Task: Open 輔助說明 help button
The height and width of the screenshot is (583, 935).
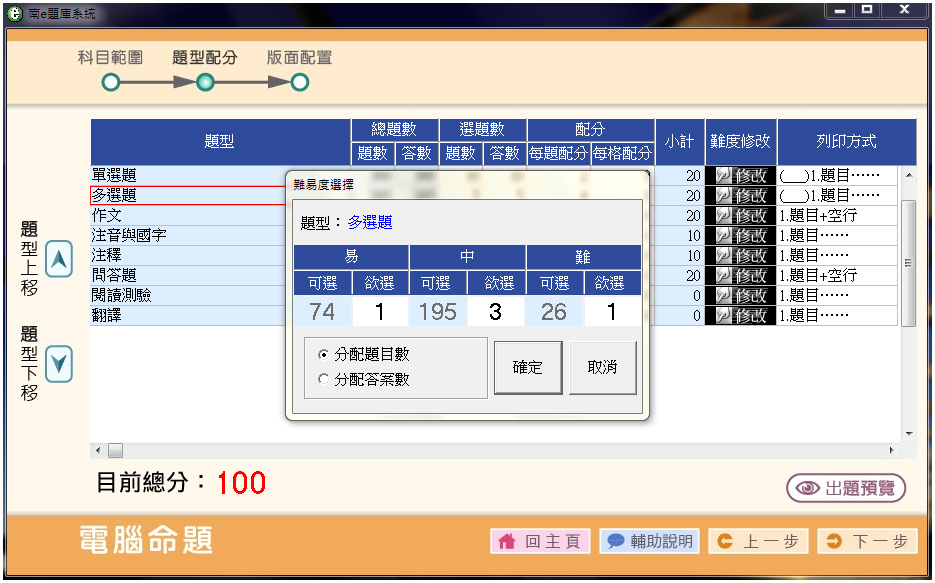Action: 649,541
